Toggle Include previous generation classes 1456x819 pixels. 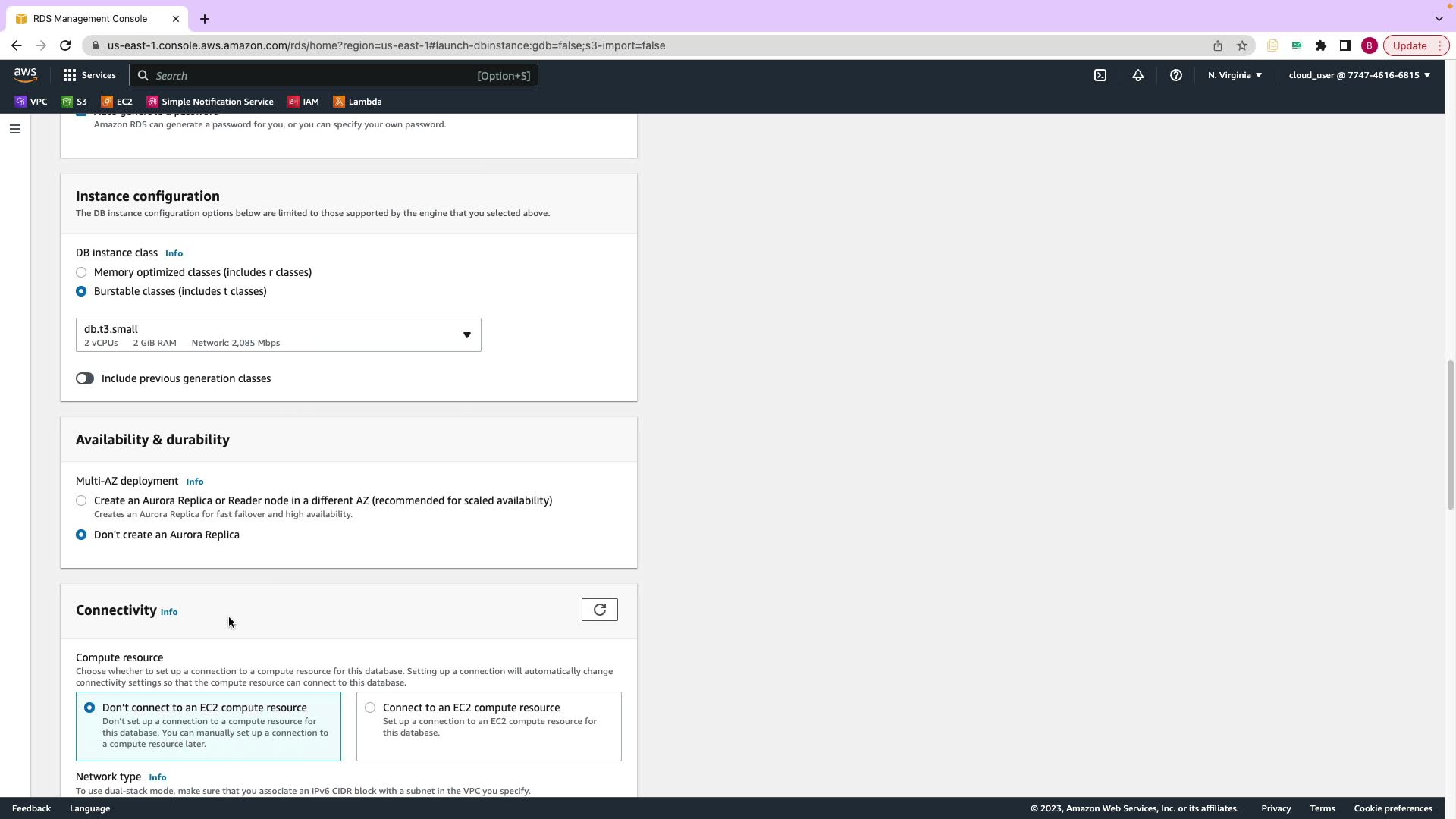click(x=85, y=378)
